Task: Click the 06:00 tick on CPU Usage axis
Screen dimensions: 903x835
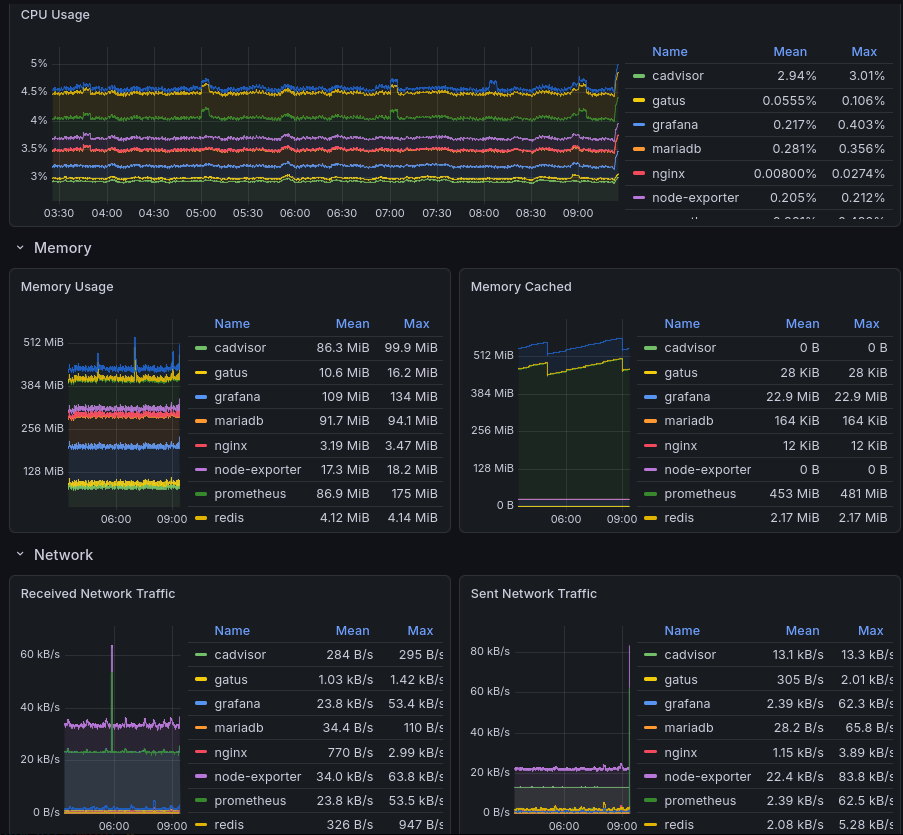Action: point(295,213)
